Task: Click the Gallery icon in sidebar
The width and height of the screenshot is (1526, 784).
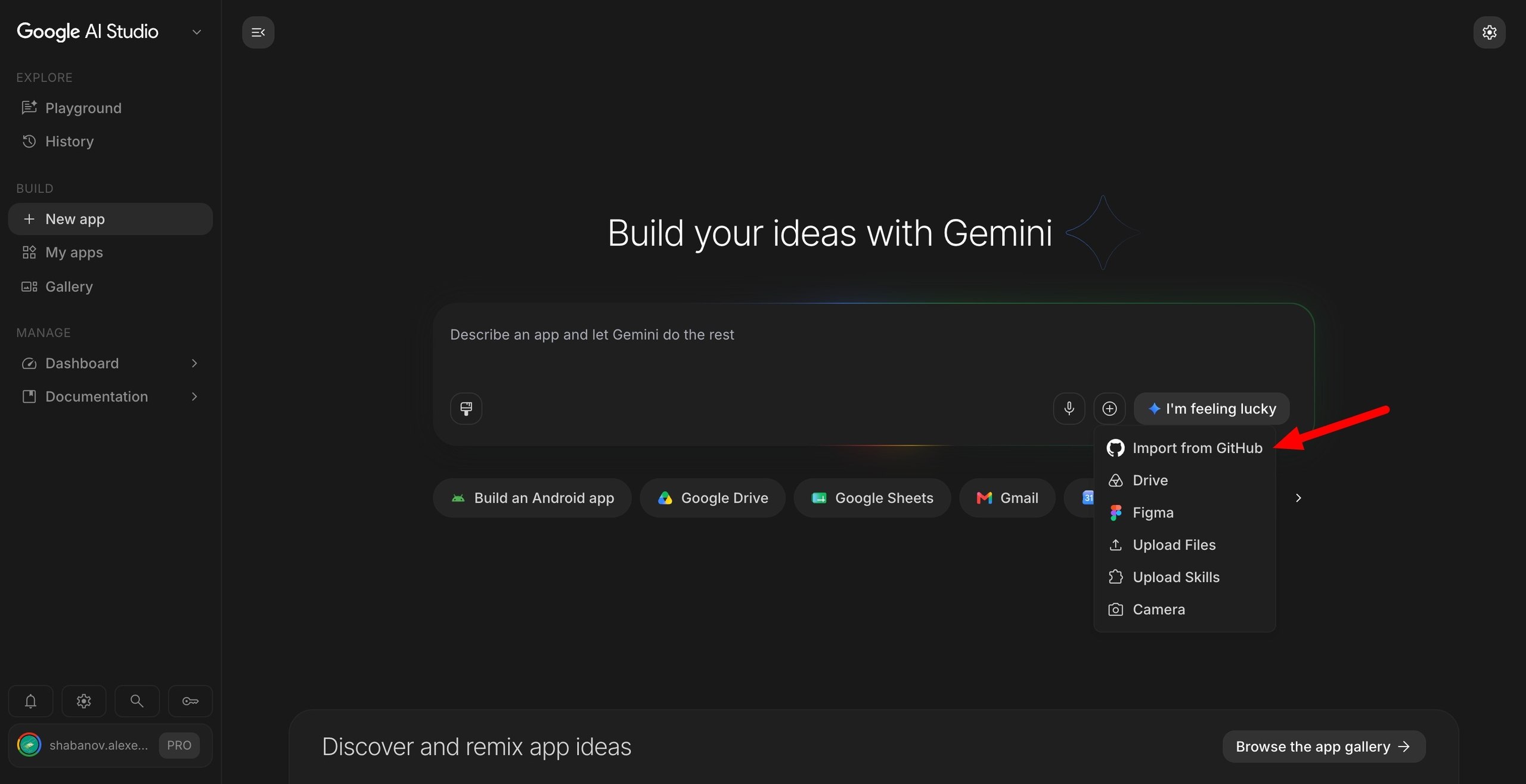Action: [29, 287]
